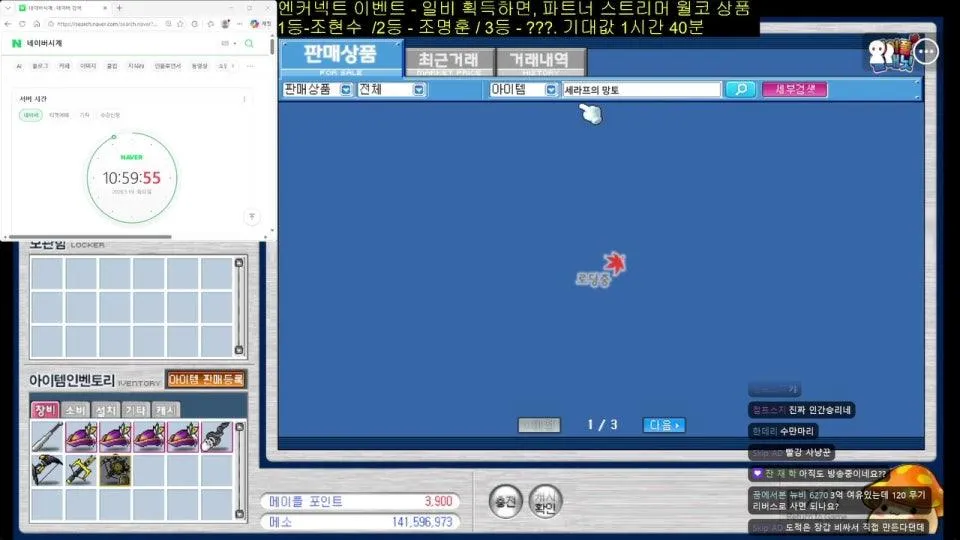Select the 설치 setup inventory tab

tap(105, 410)
